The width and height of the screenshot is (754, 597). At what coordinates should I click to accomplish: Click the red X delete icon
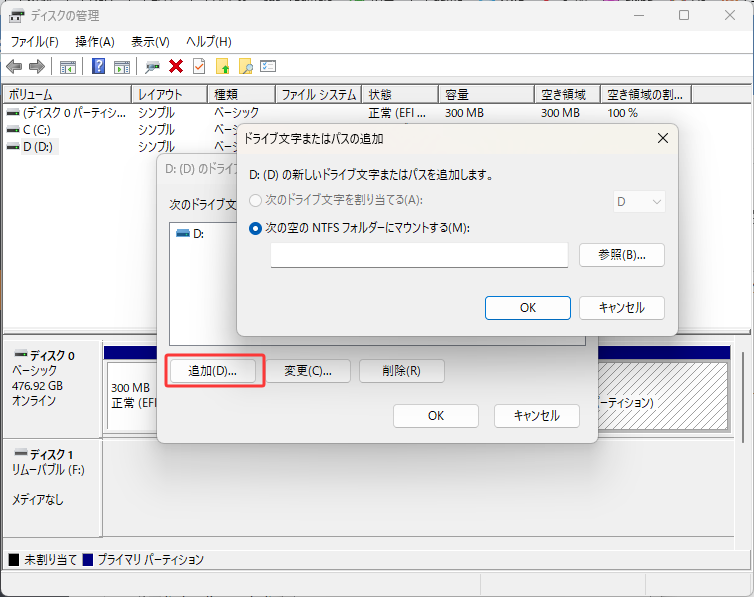(176, 66)
